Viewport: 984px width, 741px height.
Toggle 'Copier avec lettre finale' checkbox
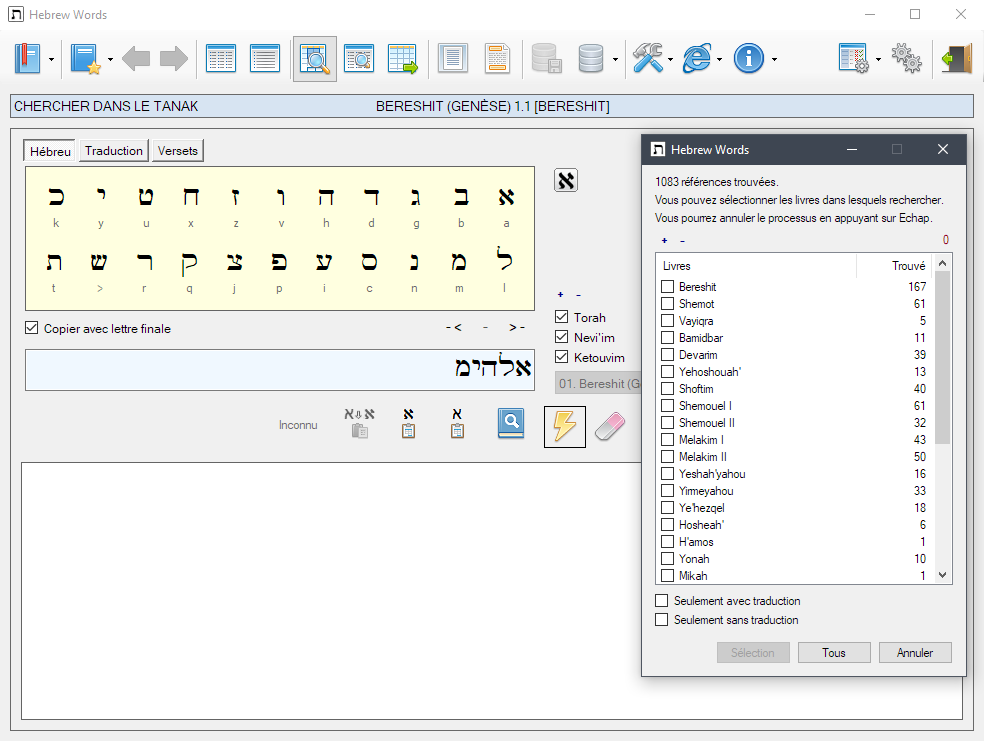click(x=31, y=328)
